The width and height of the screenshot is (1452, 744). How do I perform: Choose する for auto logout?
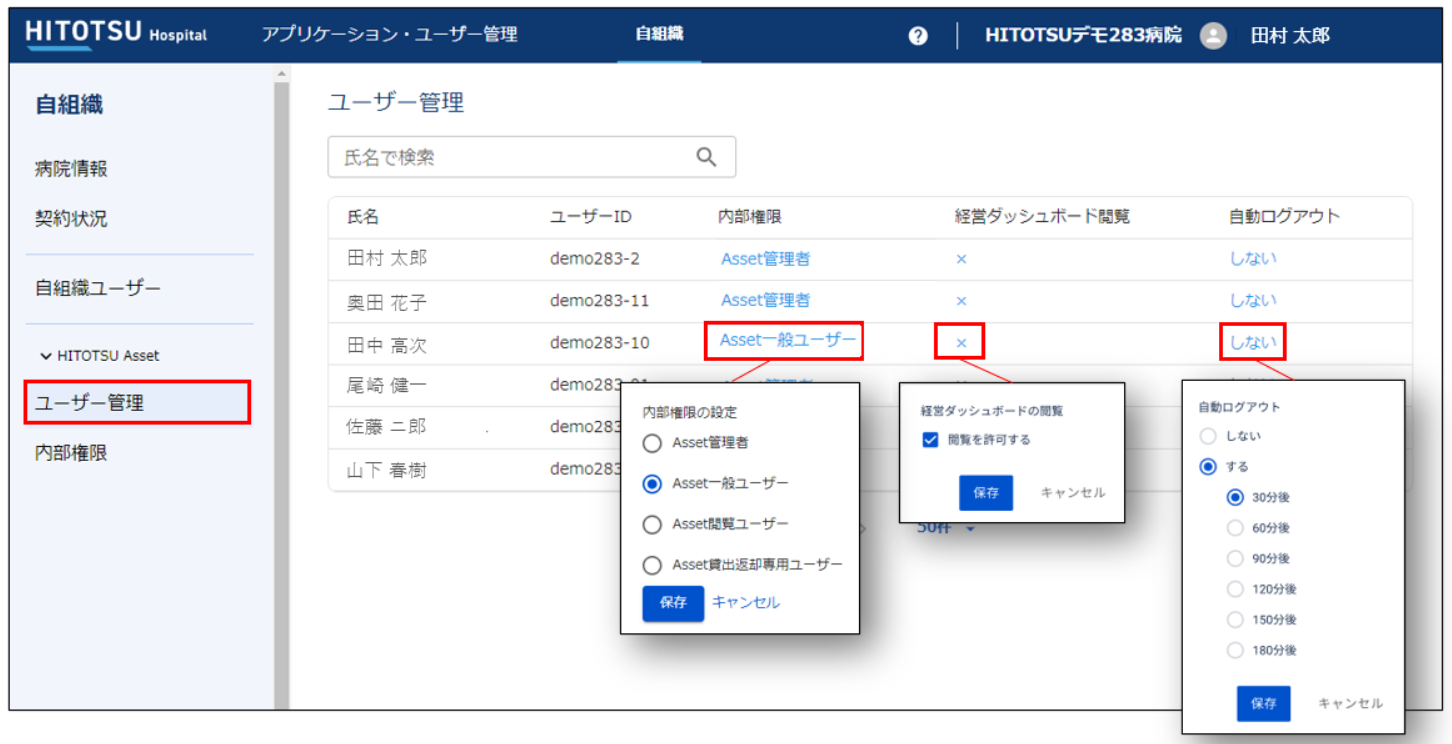pos(1208,466)
